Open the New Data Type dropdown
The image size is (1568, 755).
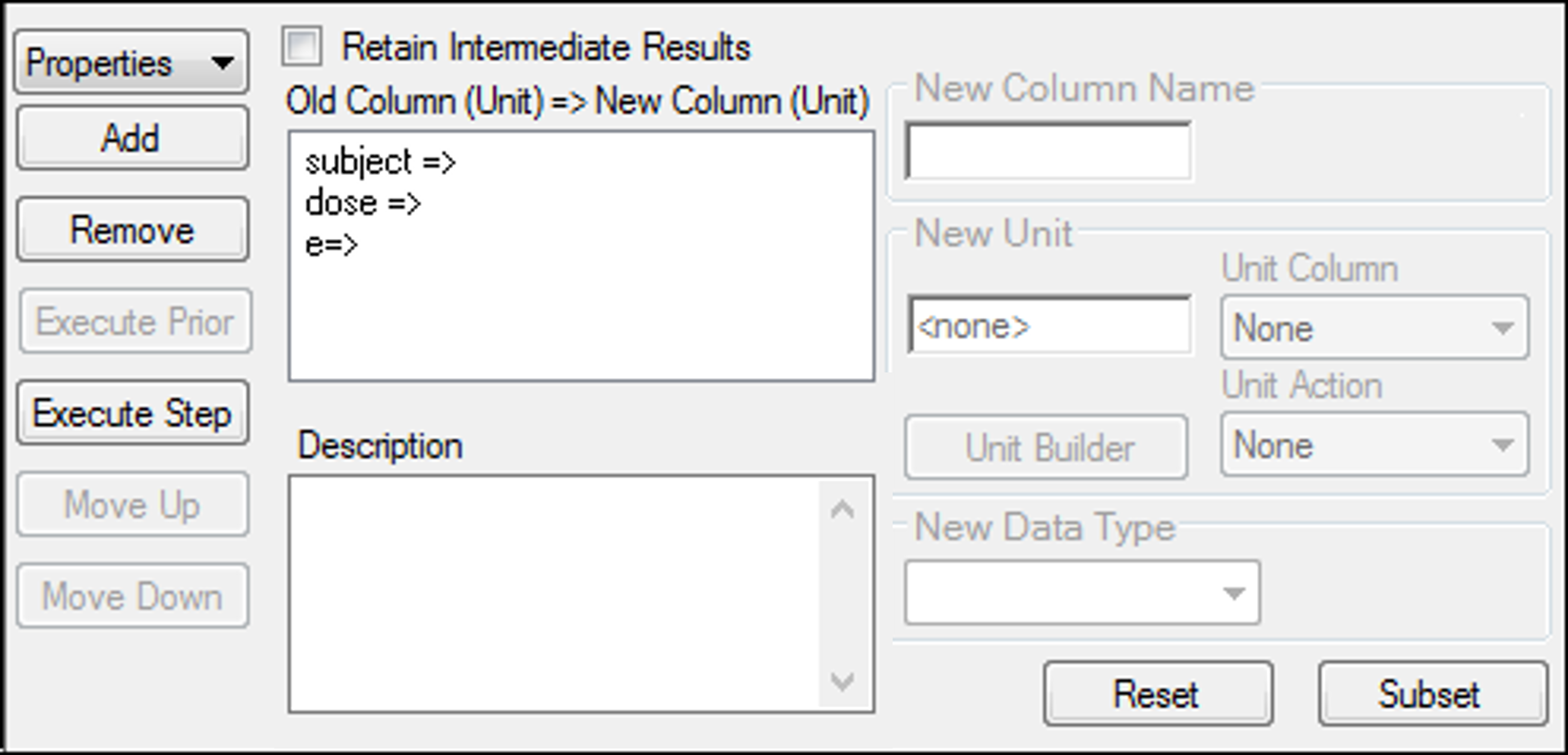[x=1082, y=593]
